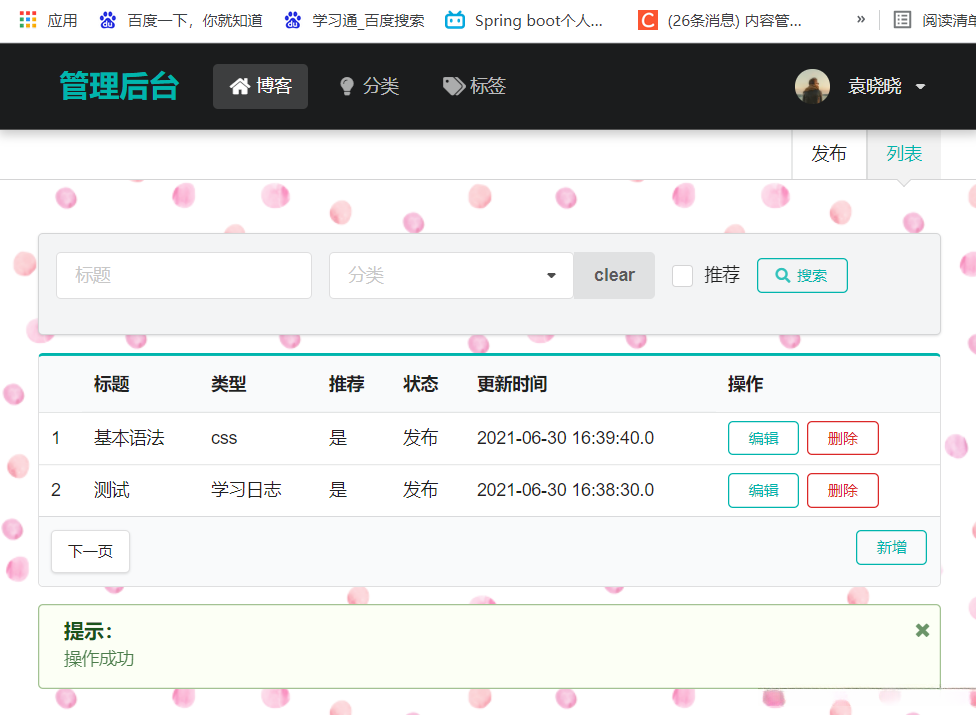
Task: Select the css type cell
Action: coord(224,439)
